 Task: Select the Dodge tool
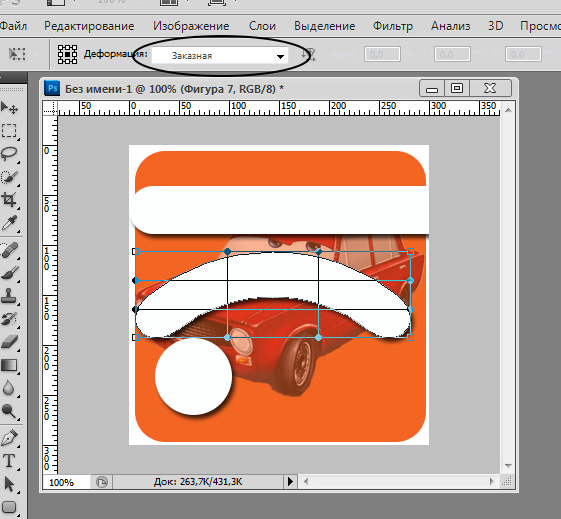point(9,411)
